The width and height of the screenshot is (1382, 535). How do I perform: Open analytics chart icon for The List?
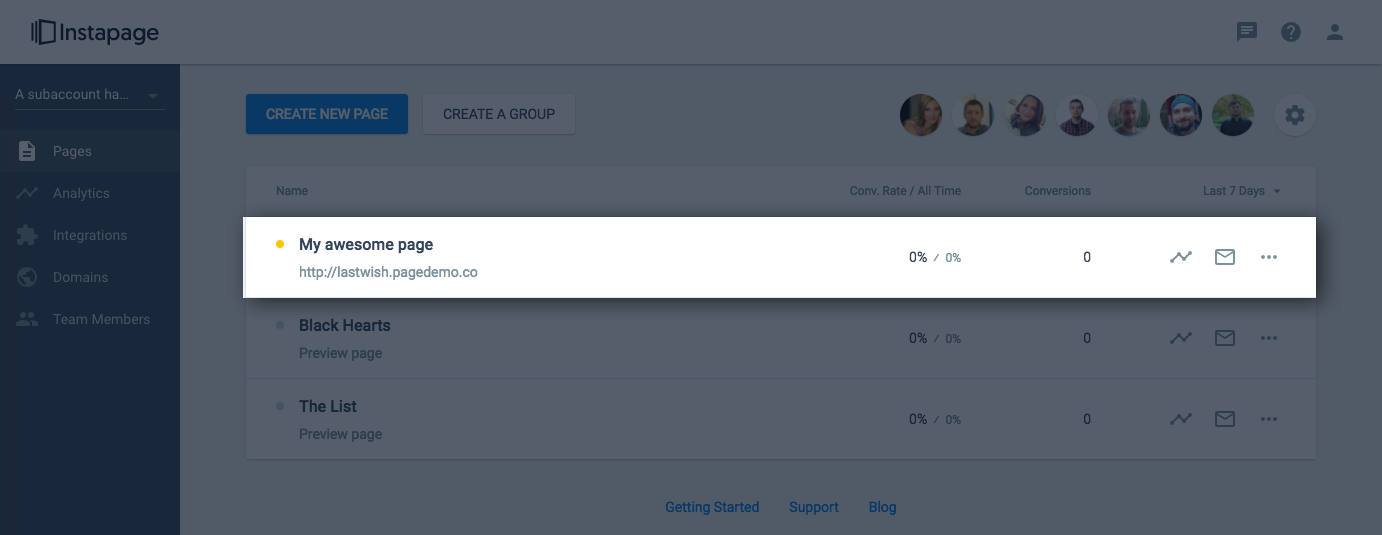tap(1181, 419)
